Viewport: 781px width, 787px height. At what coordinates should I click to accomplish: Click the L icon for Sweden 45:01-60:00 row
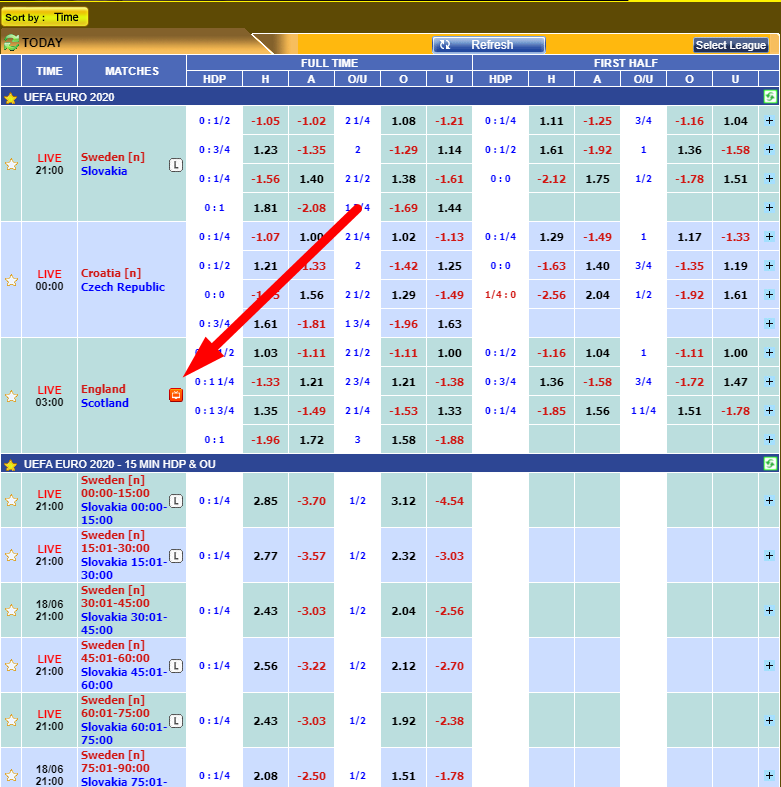pos(176,665)
